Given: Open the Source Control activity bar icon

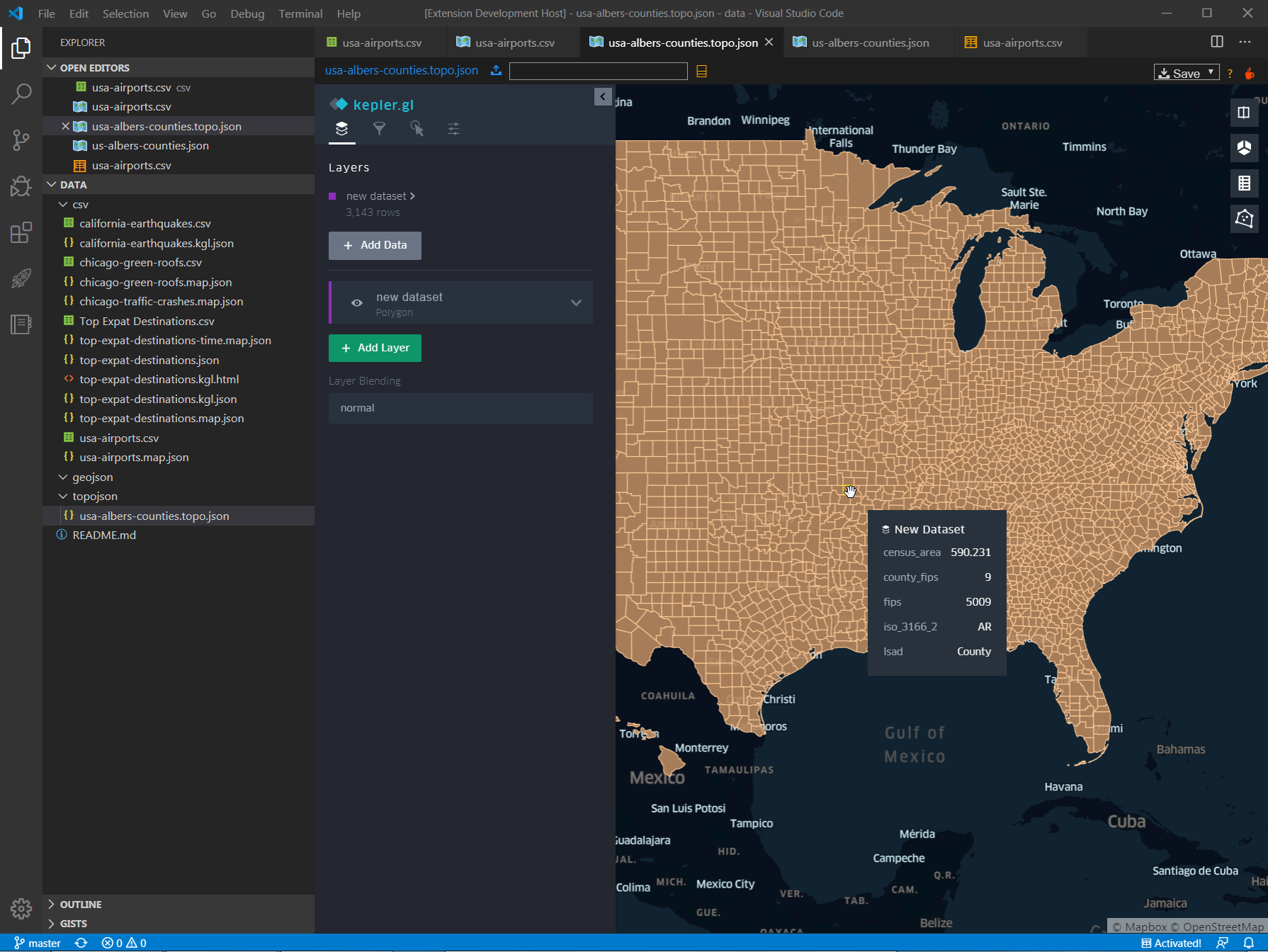Looking at the screenshot, I should pos(21,140).
